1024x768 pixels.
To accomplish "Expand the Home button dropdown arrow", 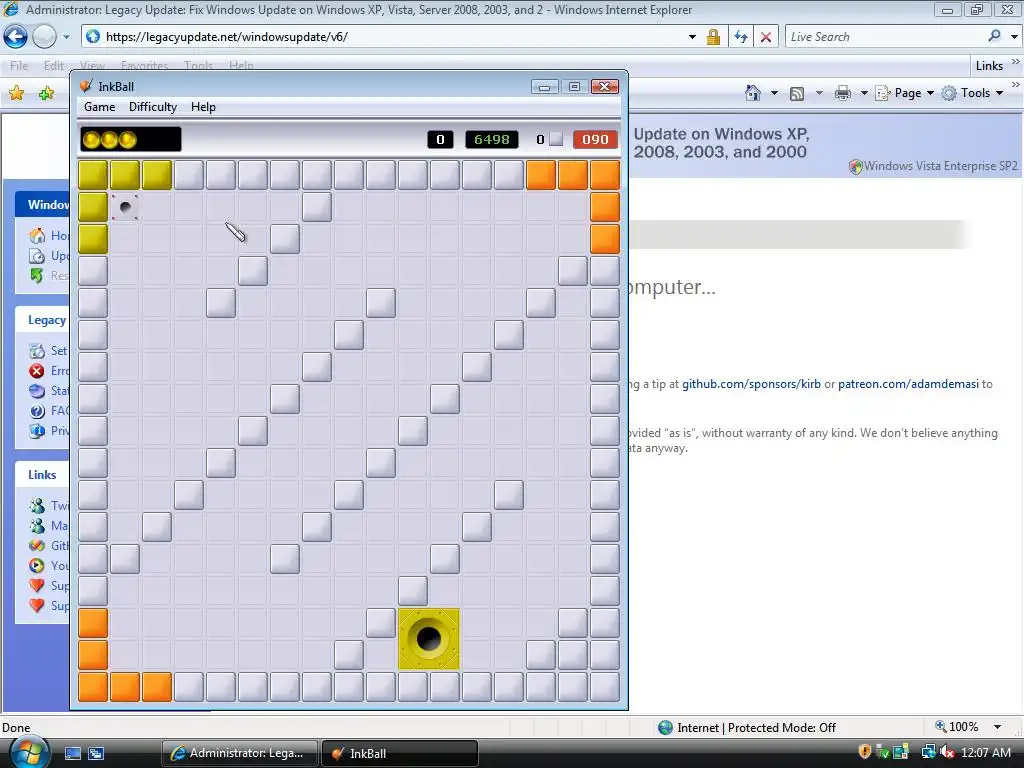I will click(x=775, y=93).
